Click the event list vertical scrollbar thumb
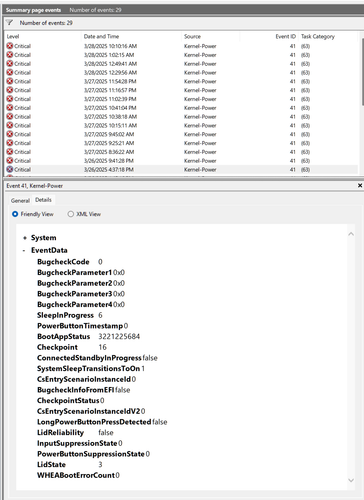The width and height of the screenshot is (364, 500). [362, 72]
